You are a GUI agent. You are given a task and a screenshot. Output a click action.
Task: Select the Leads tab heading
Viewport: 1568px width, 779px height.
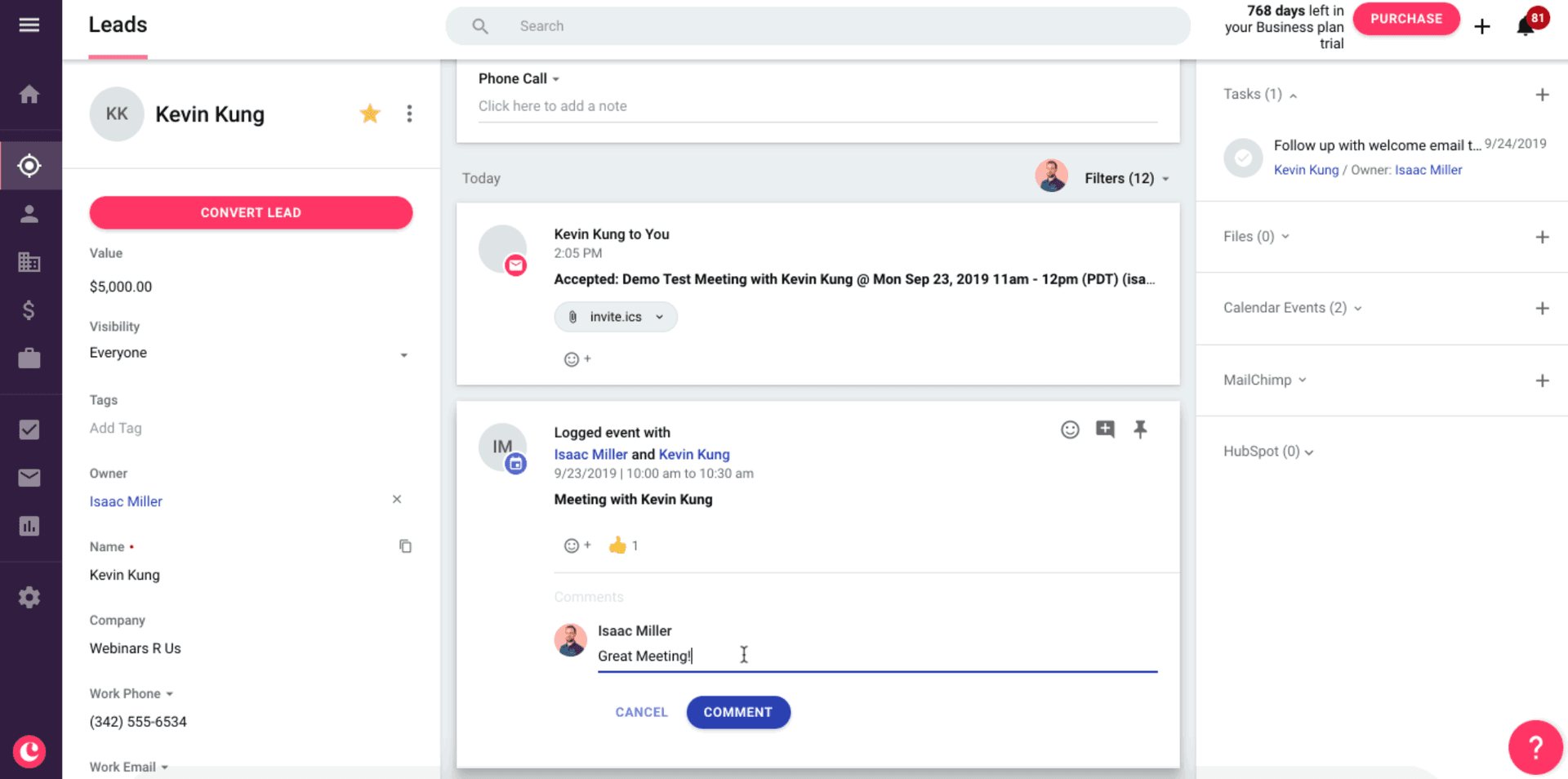(x=118, y=25)
